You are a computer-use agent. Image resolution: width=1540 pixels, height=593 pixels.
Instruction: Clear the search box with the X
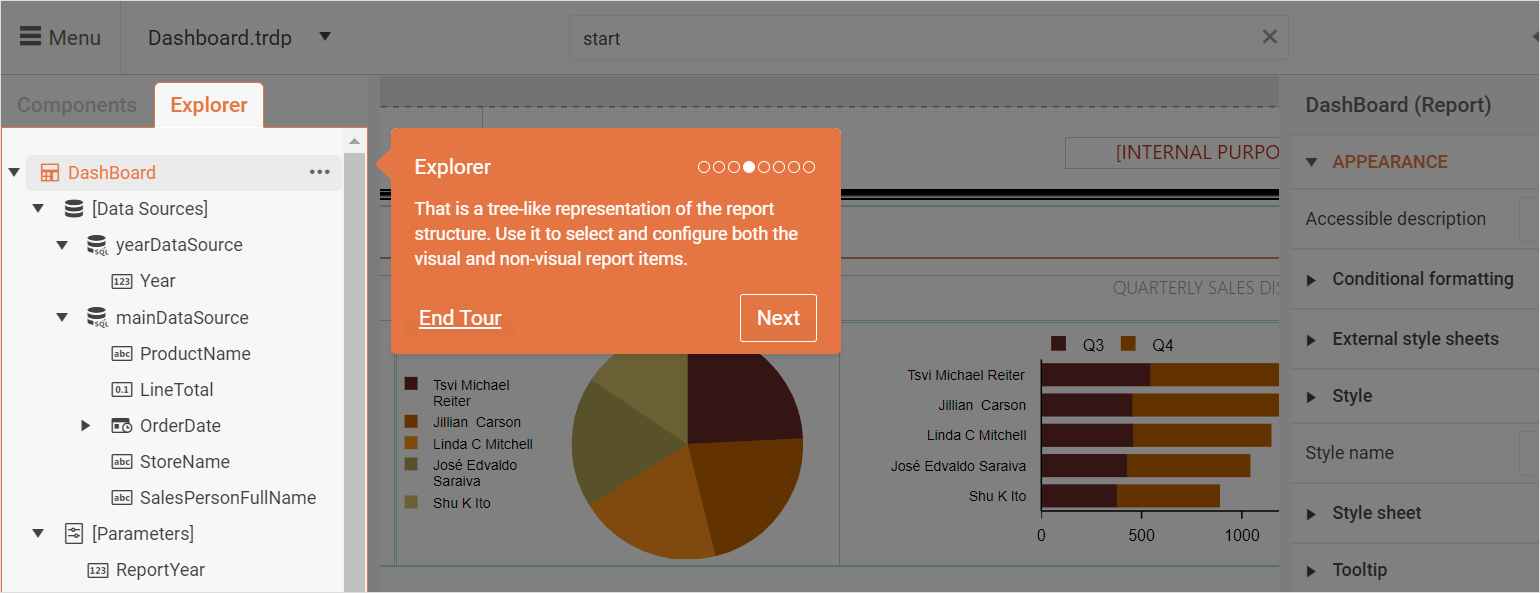coord(1269,37)
